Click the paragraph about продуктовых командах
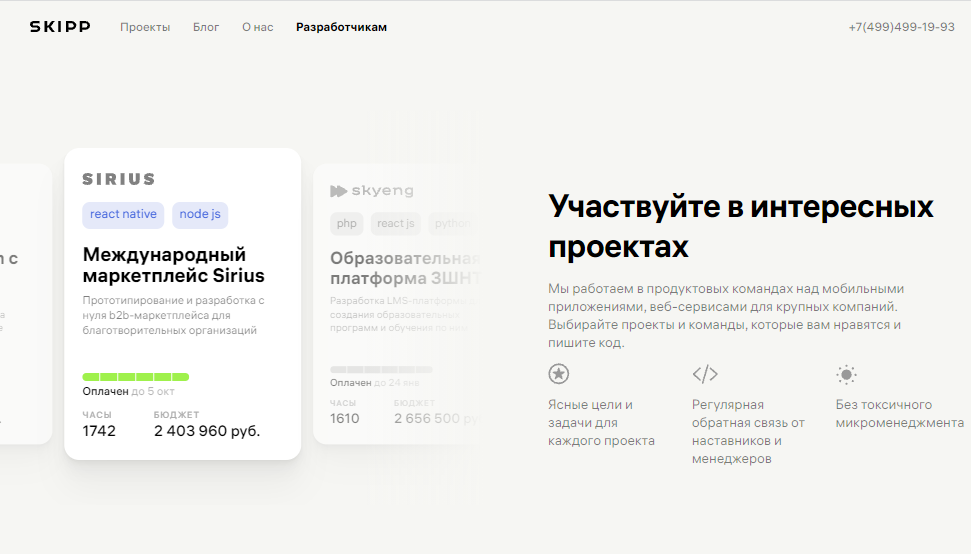The height and width of the screenshot is (554, 971). (x=726, y=316)
